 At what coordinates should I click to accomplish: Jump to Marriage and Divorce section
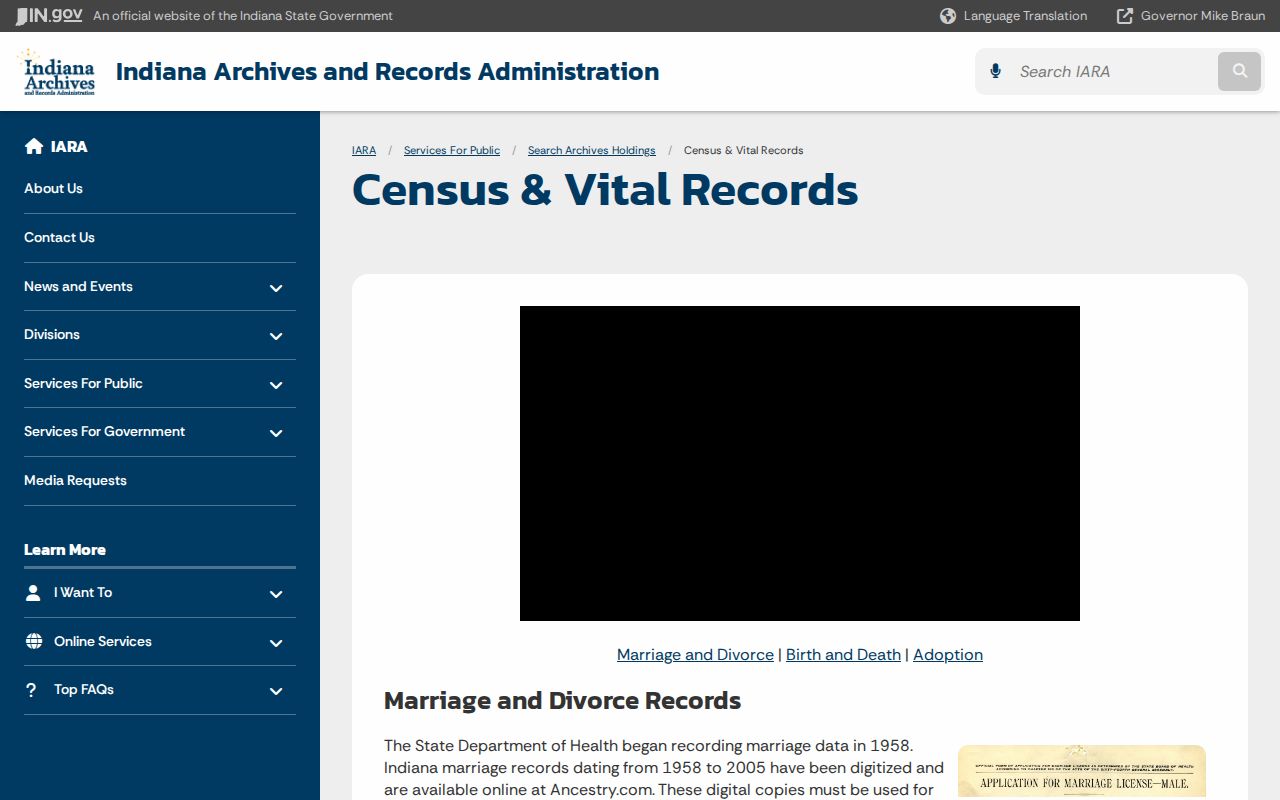(x=695, y=654)
